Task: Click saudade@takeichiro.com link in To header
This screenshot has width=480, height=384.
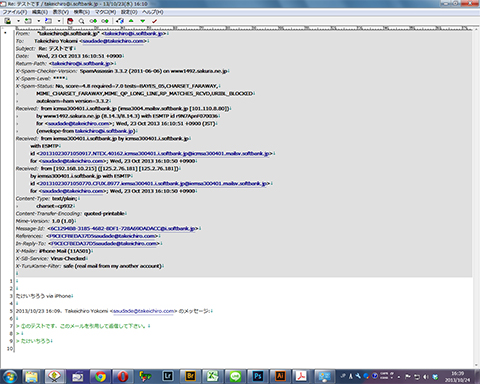Action: [x=113, y=41]
